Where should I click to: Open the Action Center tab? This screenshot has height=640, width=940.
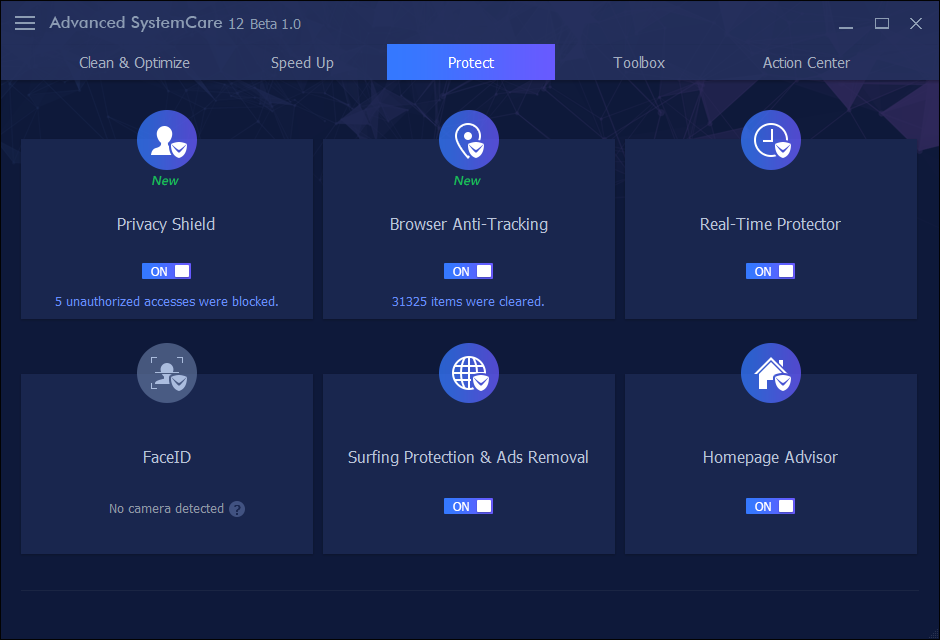pyautogui.click(x=806, y=63)
